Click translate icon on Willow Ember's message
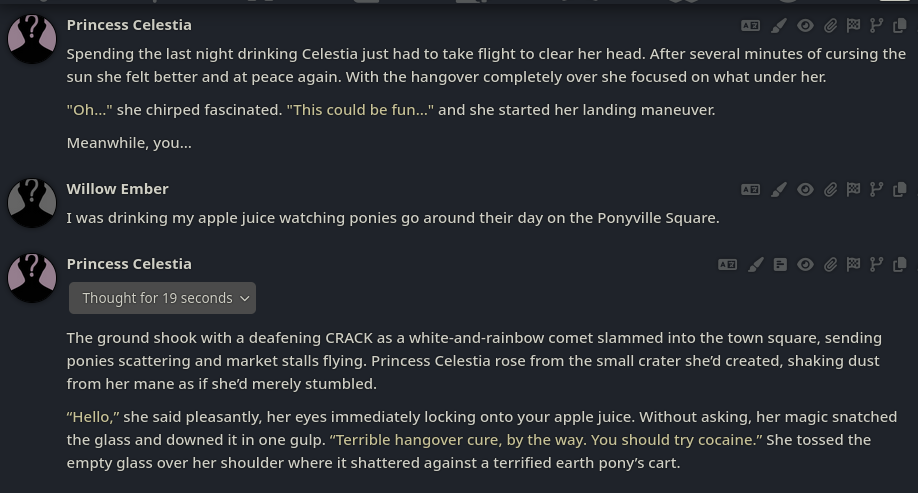 click(x=750, y=190)
